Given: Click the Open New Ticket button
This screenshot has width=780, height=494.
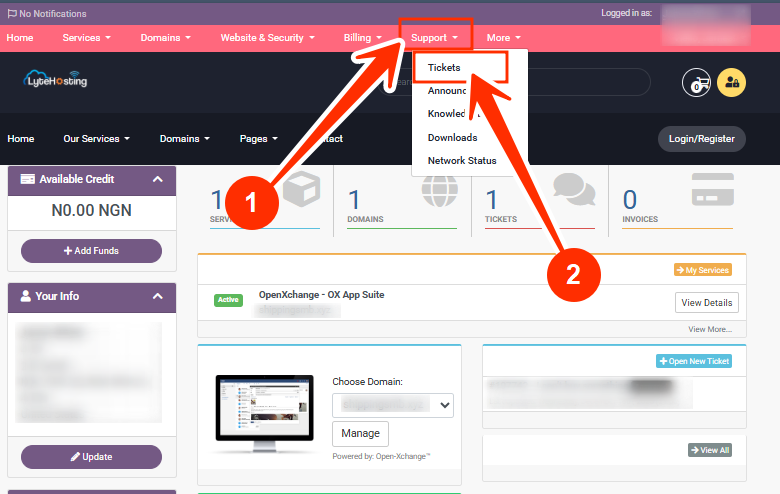Looking at the screenshot, I should pyautogui.click(x=693, y=361).
